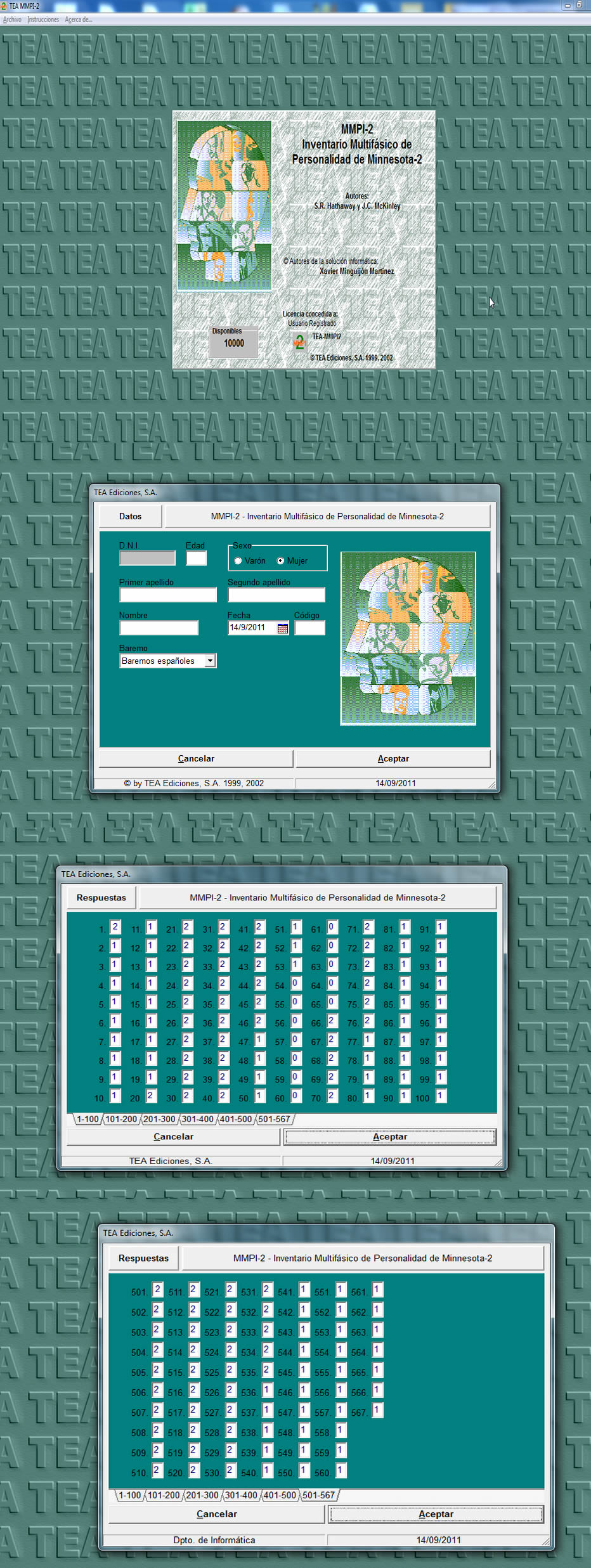Click the answer box for item 536
Viewport: 591px width, 1568px height.
click(x=267, y=1390)
